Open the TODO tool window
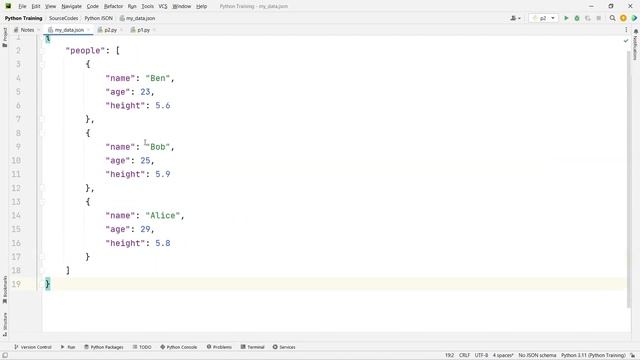Image resolution: width=640 pixels, height=360 pixels. tap(142, 347)
